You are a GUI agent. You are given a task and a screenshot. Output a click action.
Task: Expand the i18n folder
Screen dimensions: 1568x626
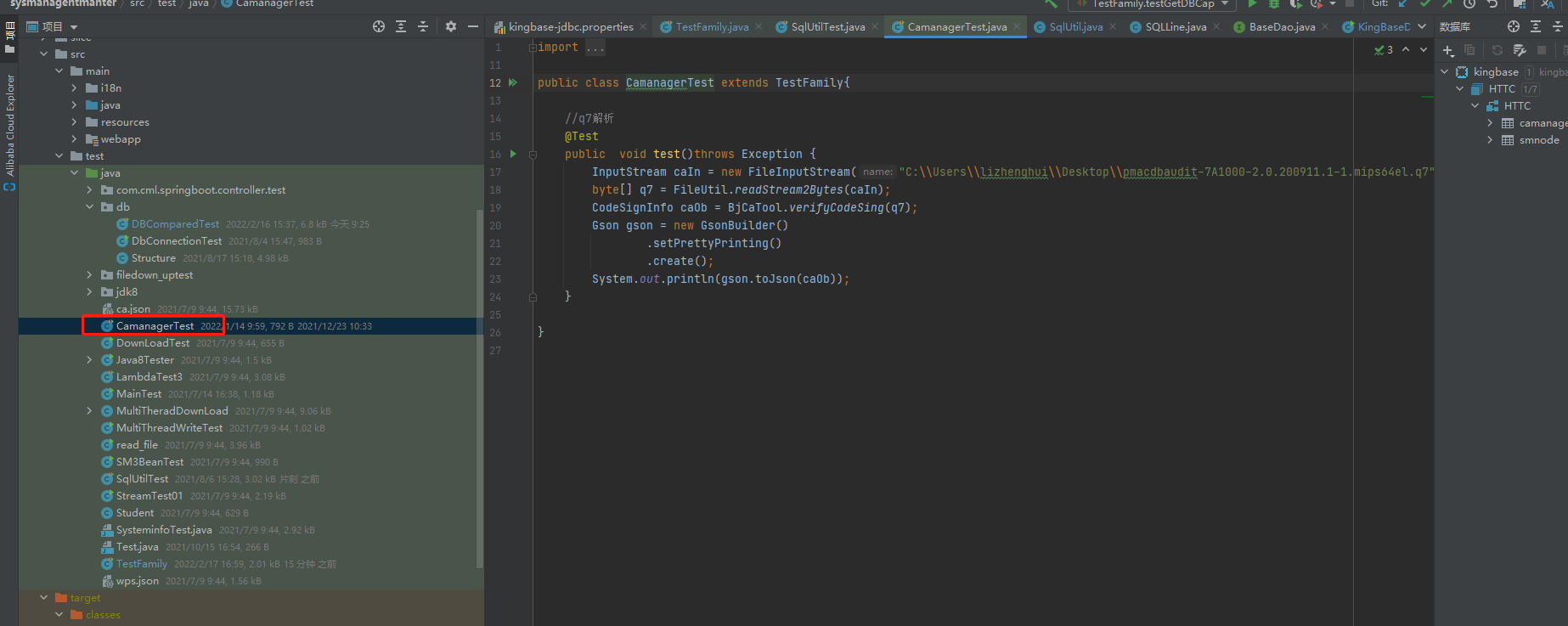[x=75, y=88]
